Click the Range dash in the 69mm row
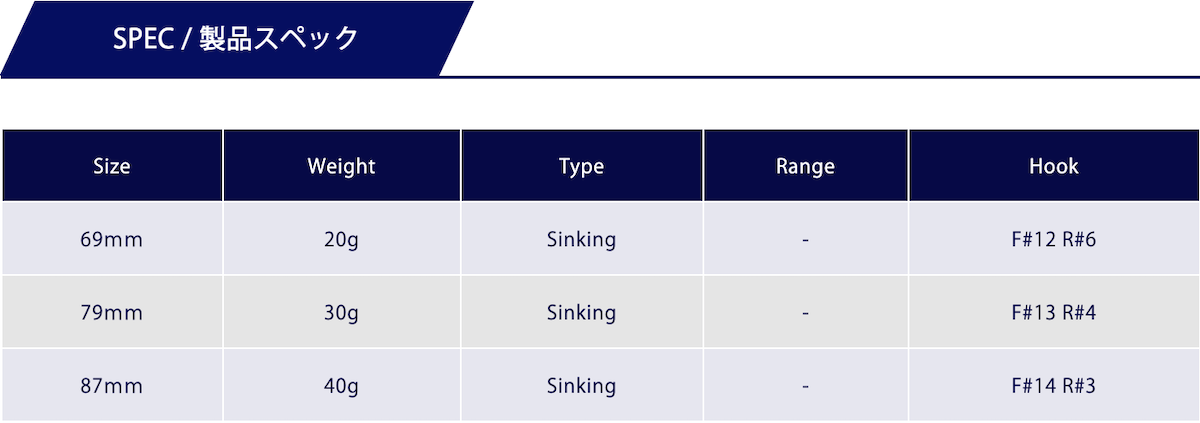Image resolution: width=1200 pixels, height=423 pixels. pos(805,240)
